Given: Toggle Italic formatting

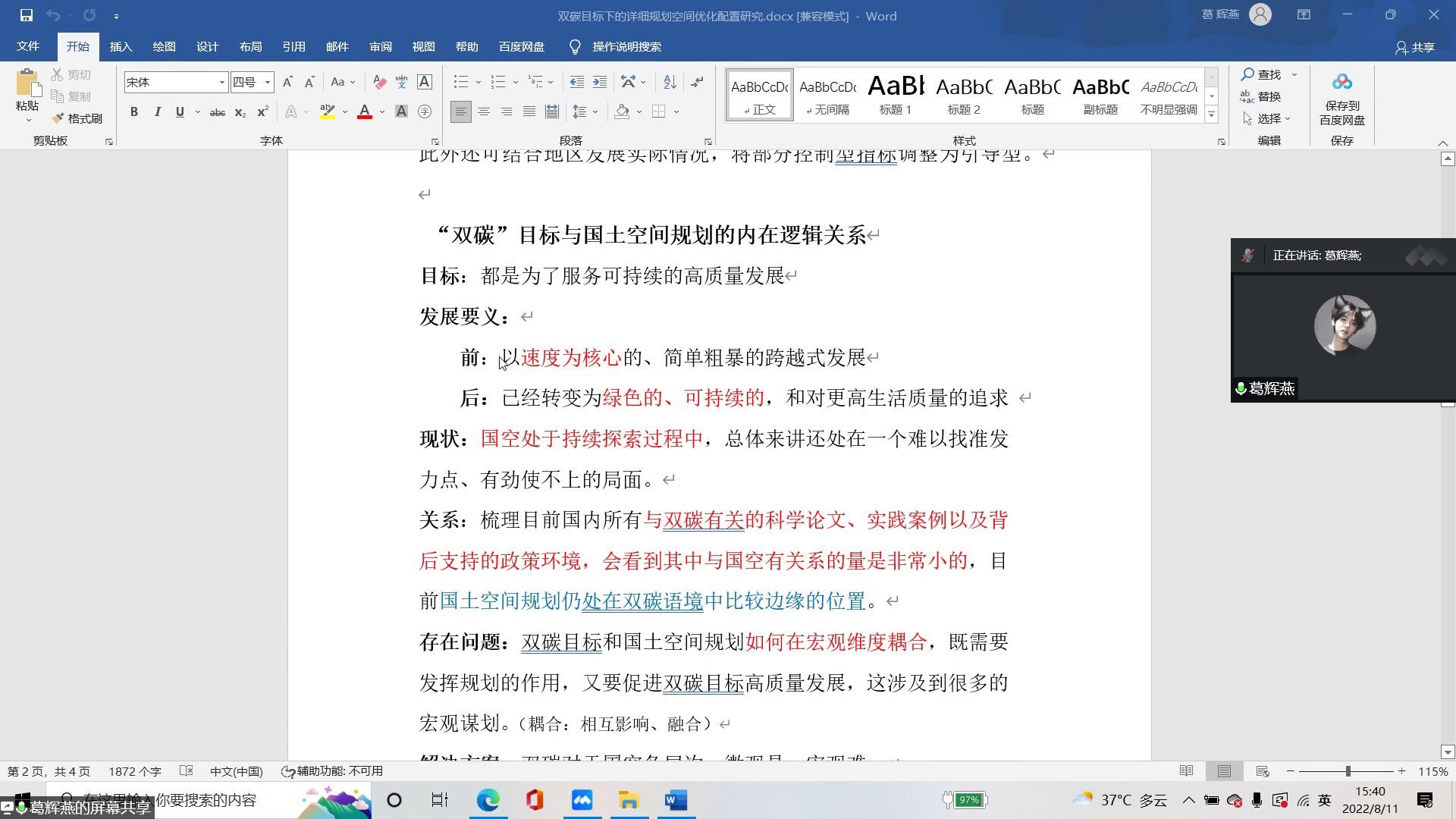Looking at the screenshot, I should 157,112.
